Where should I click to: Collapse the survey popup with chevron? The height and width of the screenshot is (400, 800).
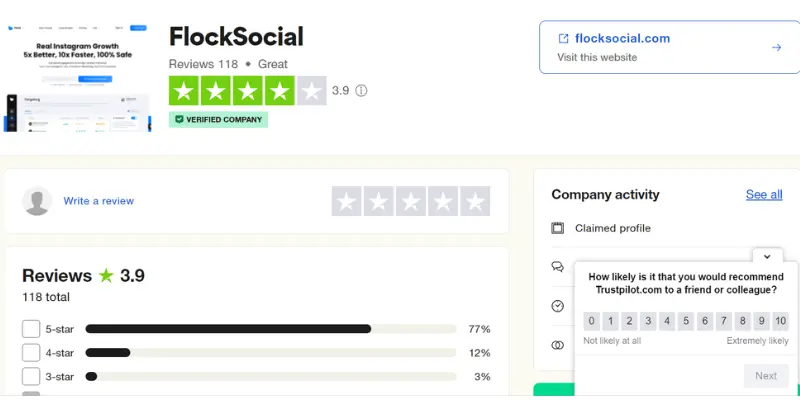click(767, 257)
